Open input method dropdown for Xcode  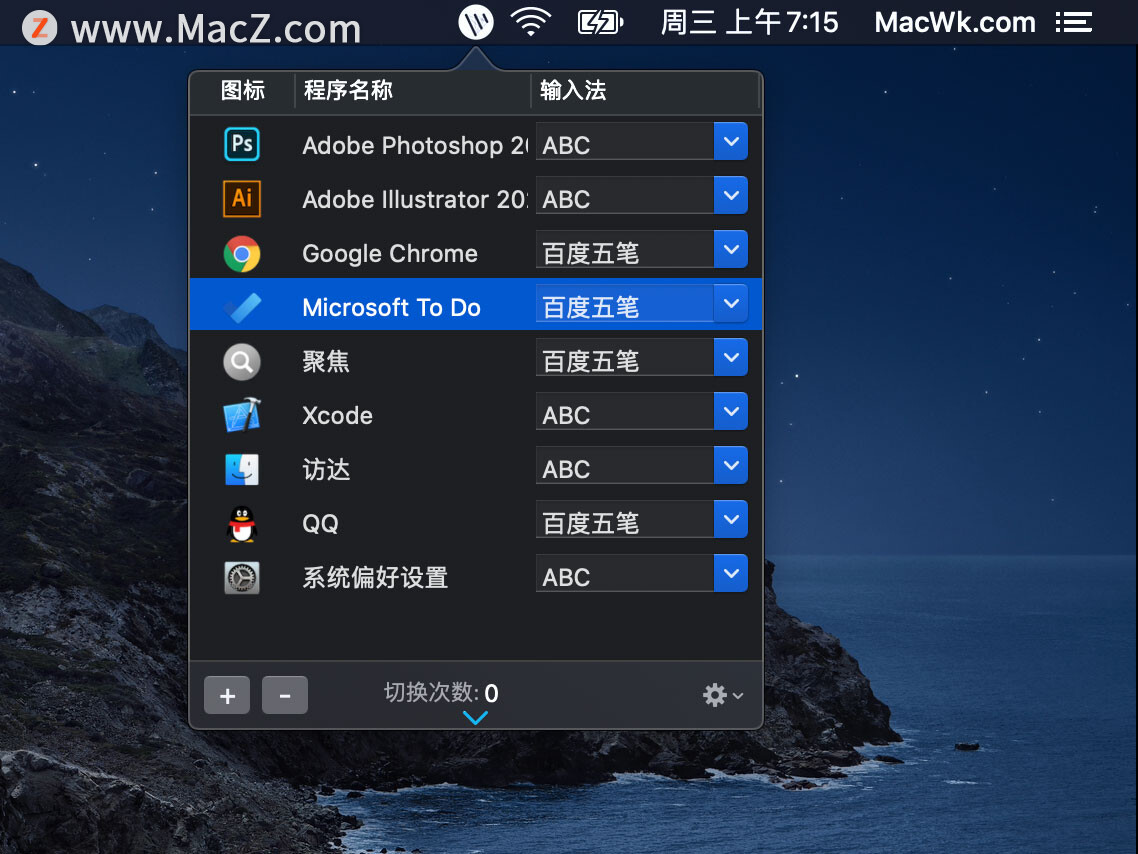tap(731, 411)
